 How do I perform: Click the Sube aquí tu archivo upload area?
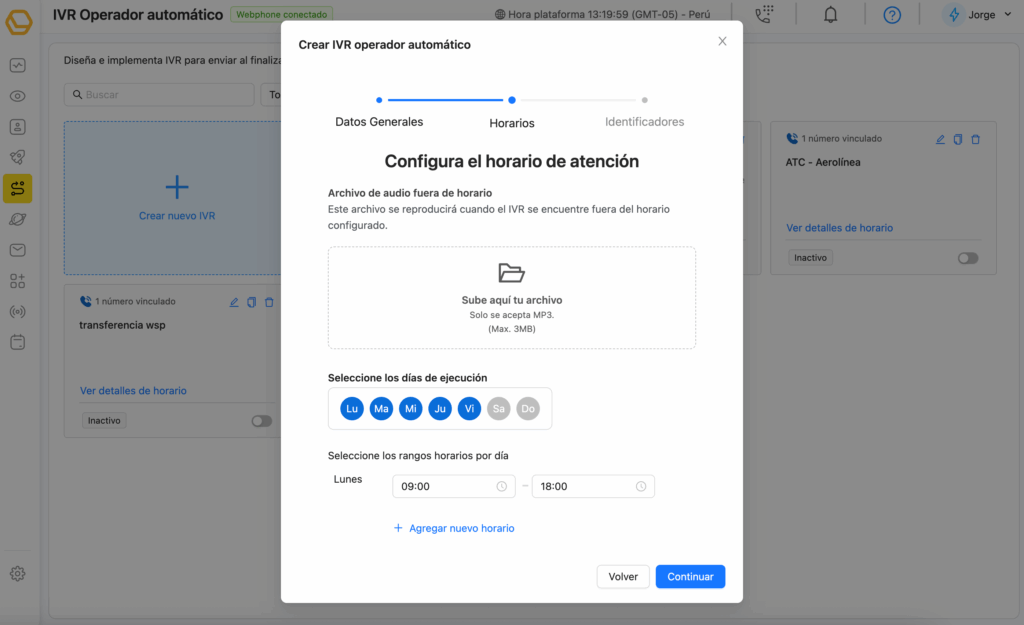(511, 298)
